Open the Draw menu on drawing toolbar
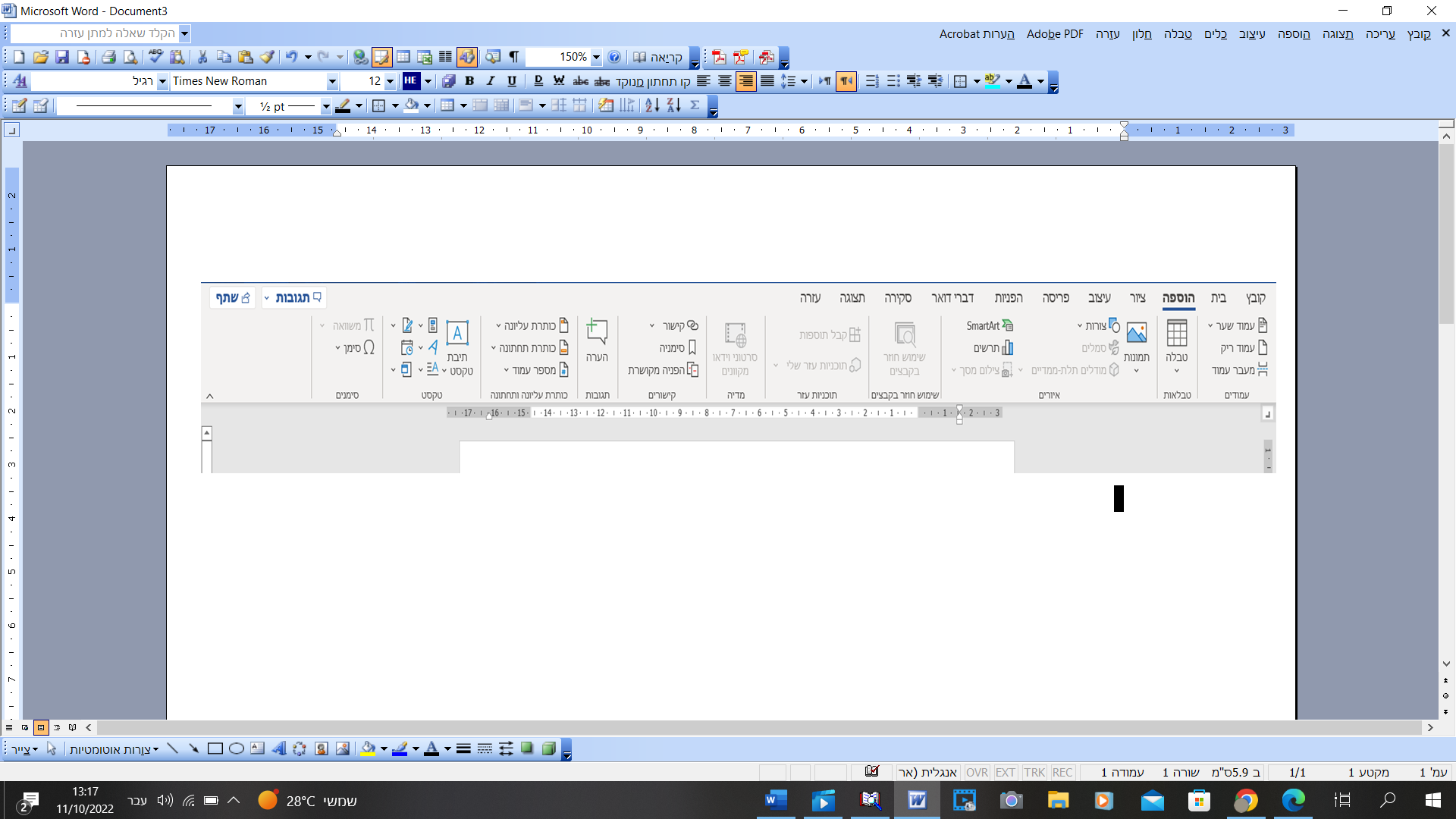Image resolution: width=1456 pixels, height=819 pixels. coord(24,749)
